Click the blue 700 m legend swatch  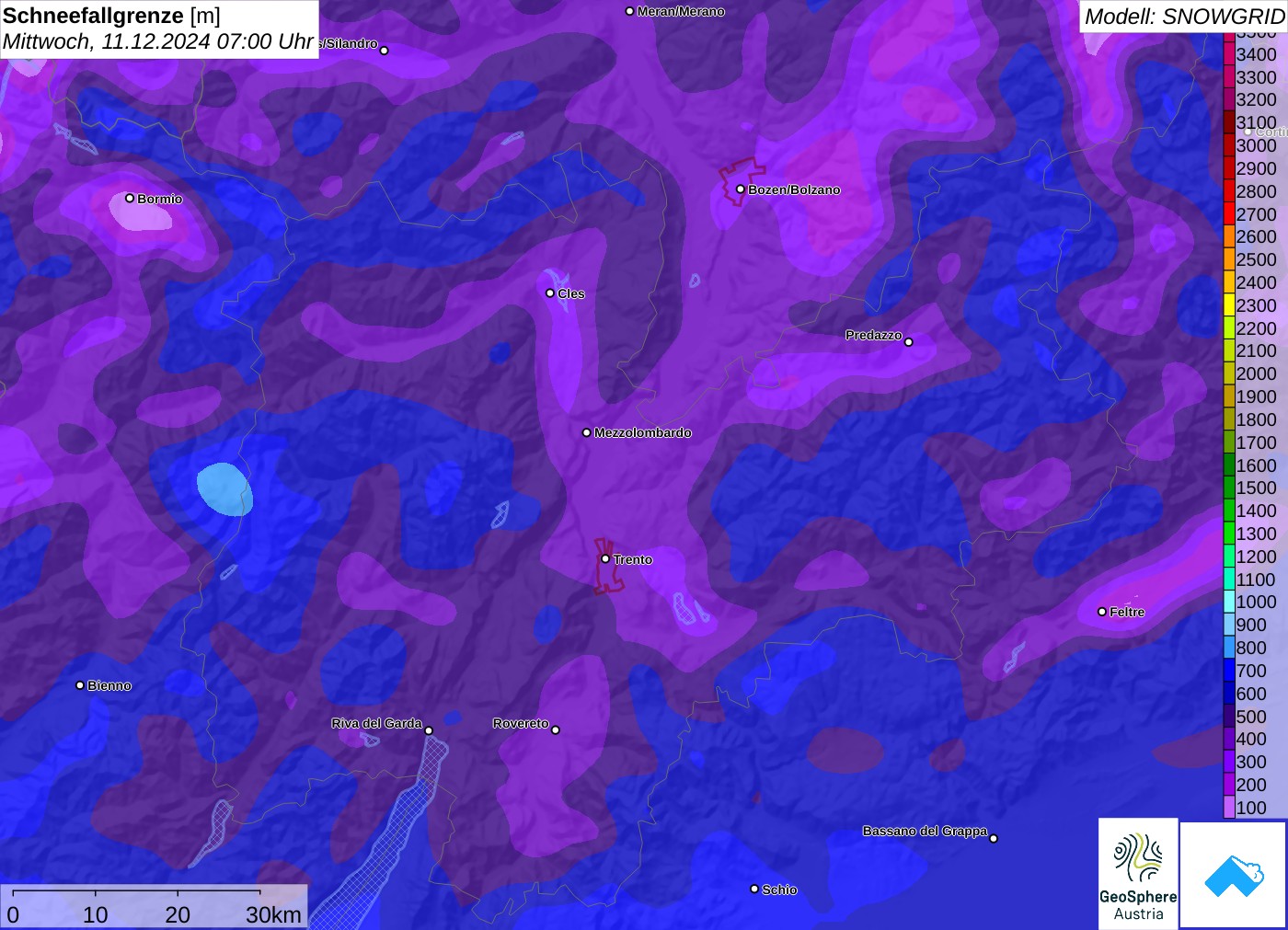[x=1229, y=671]
